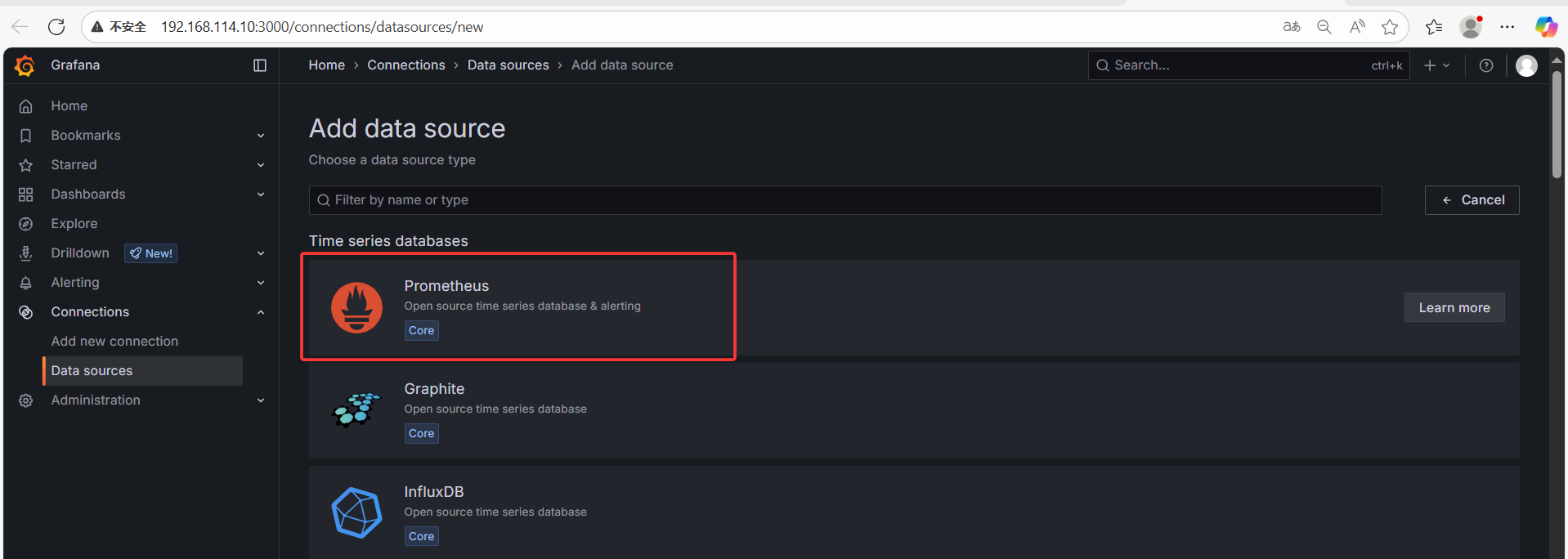Select the Graphite data source title
Viewport: 1568px width, 559px height.
click(x=434, y=389)
